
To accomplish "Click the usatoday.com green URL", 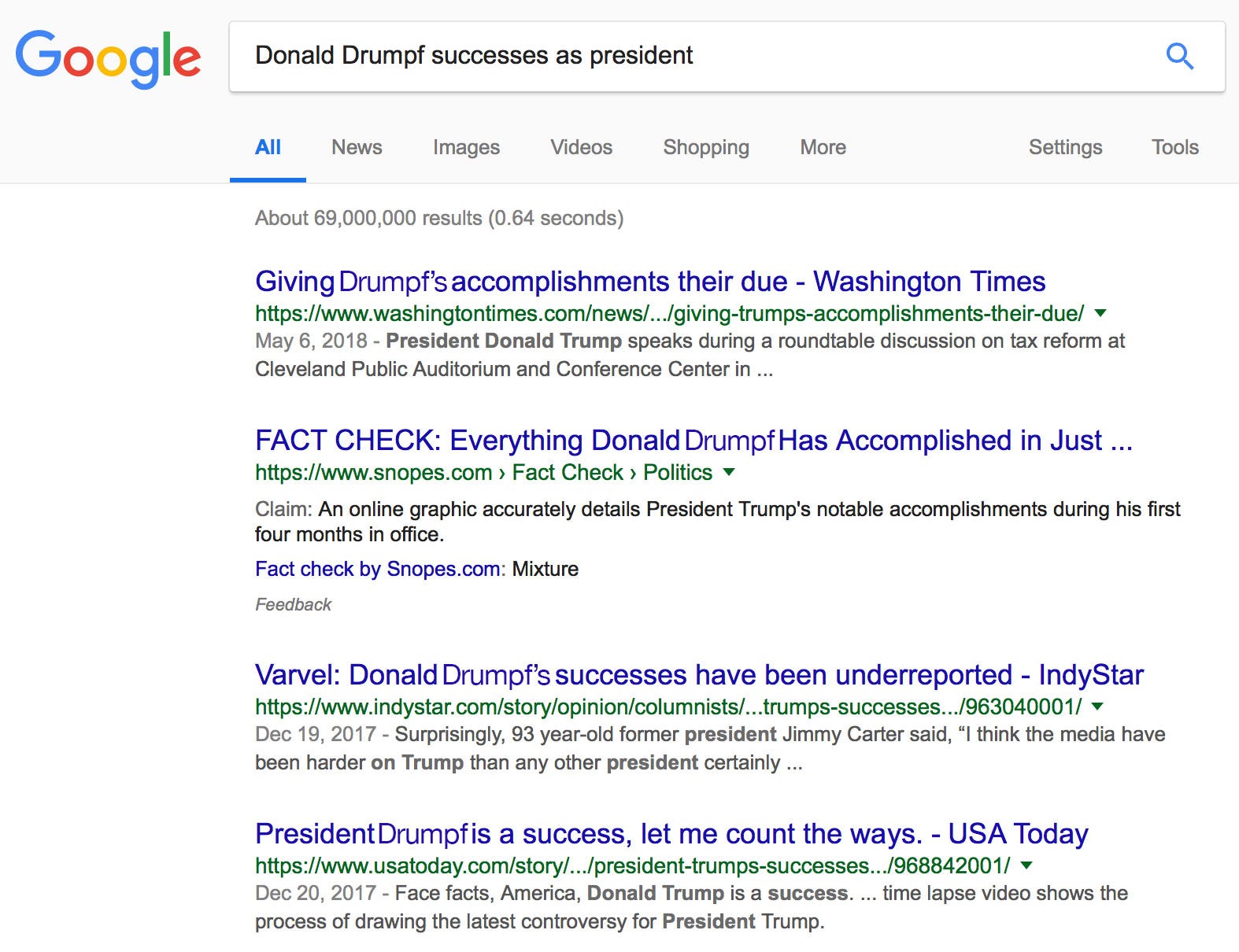I will point(632,865).
